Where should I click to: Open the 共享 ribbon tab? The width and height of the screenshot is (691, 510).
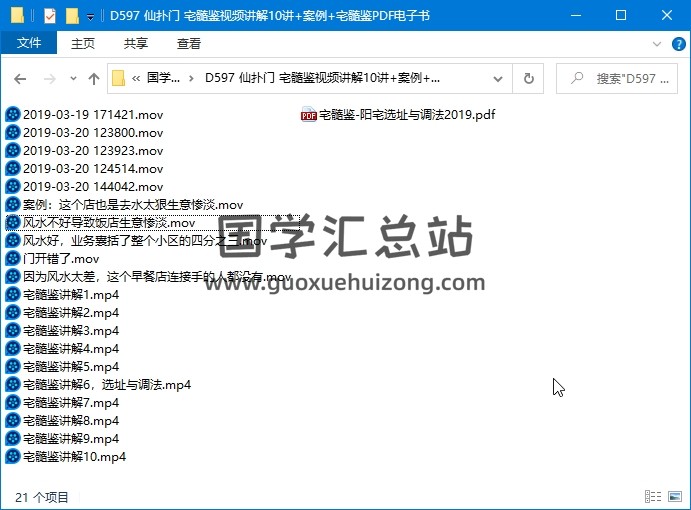click(x=136, y=44)
